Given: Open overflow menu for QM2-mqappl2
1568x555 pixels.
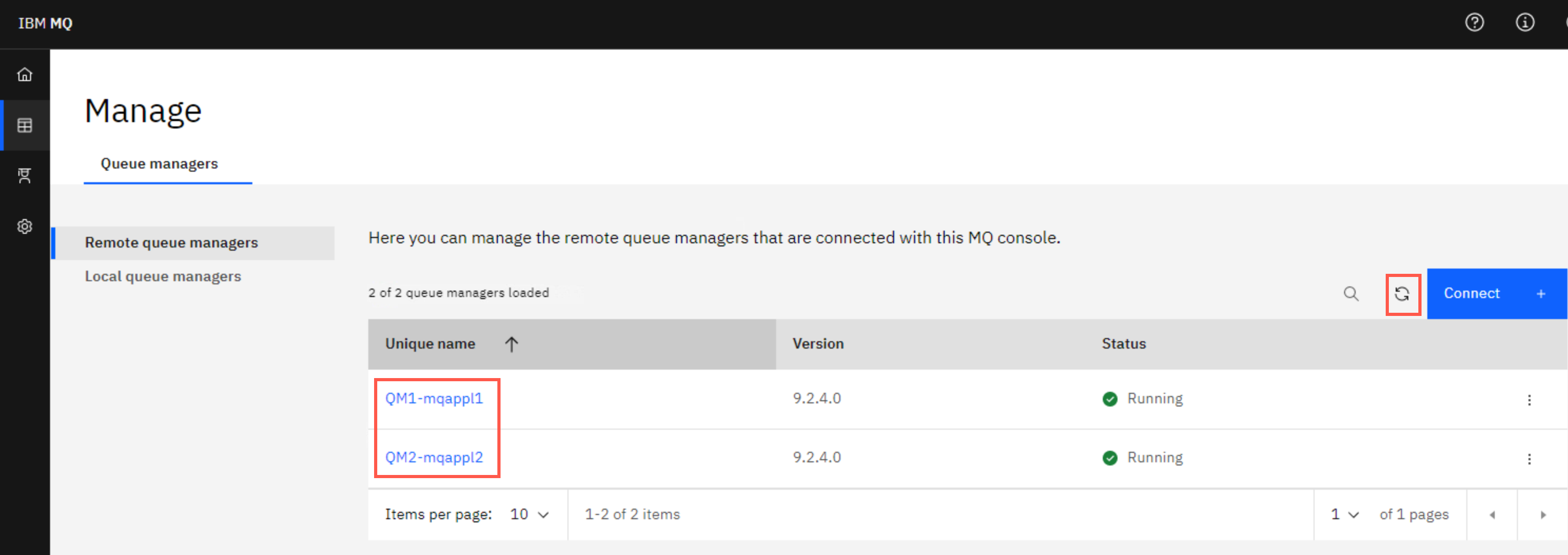Looking at the screenshot, I should pyautogui.click(x=1528, y=459).
